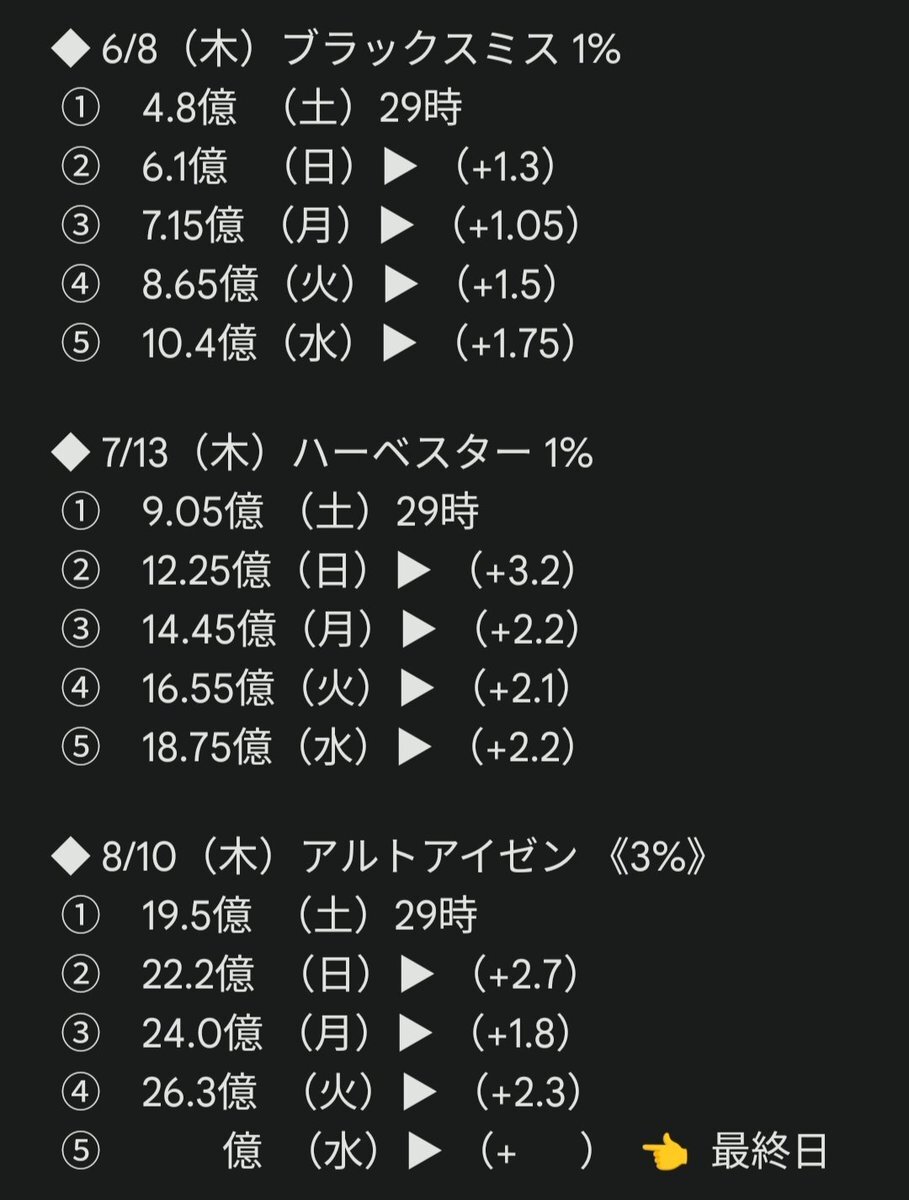
Task: Click the play triangle beside 10.4億（水）
Action: click(400, 344)
